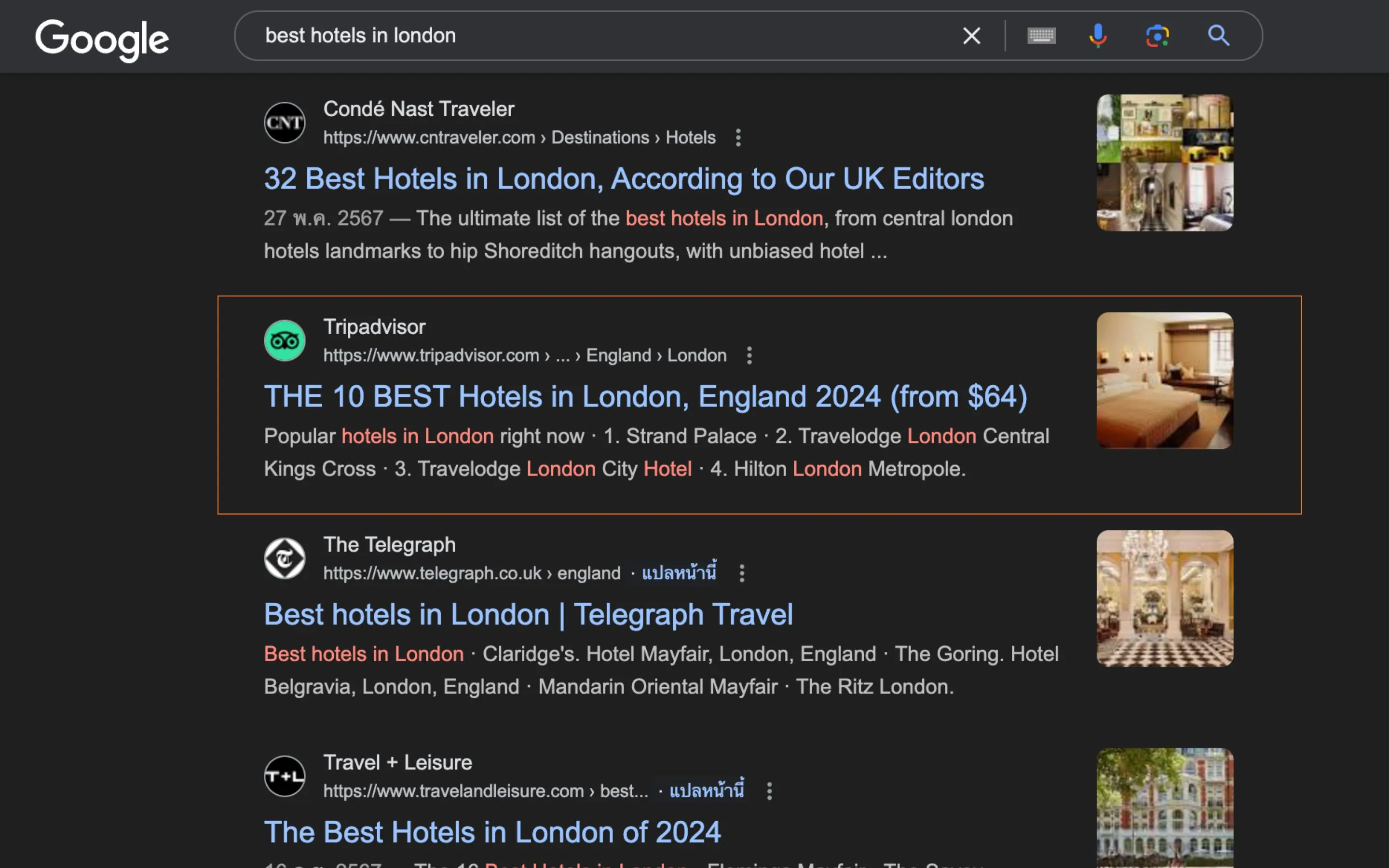
Task: Open 'The Best Hotels in London of 2024' link
Action: (492, 832)
